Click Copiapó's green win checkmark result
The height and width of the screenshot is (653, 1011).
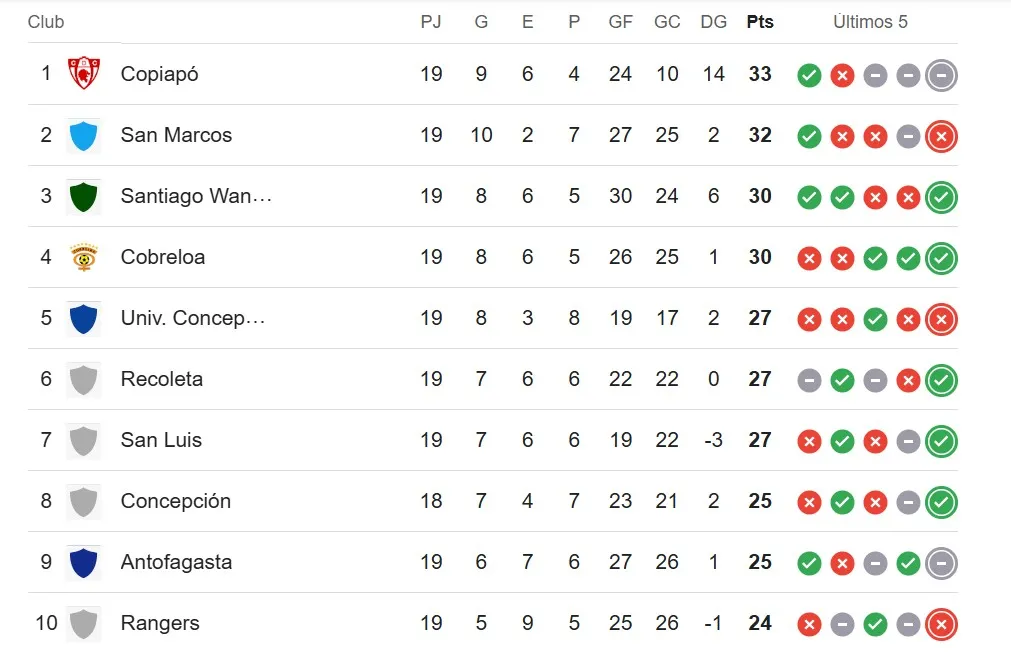(x=809, y=75)
